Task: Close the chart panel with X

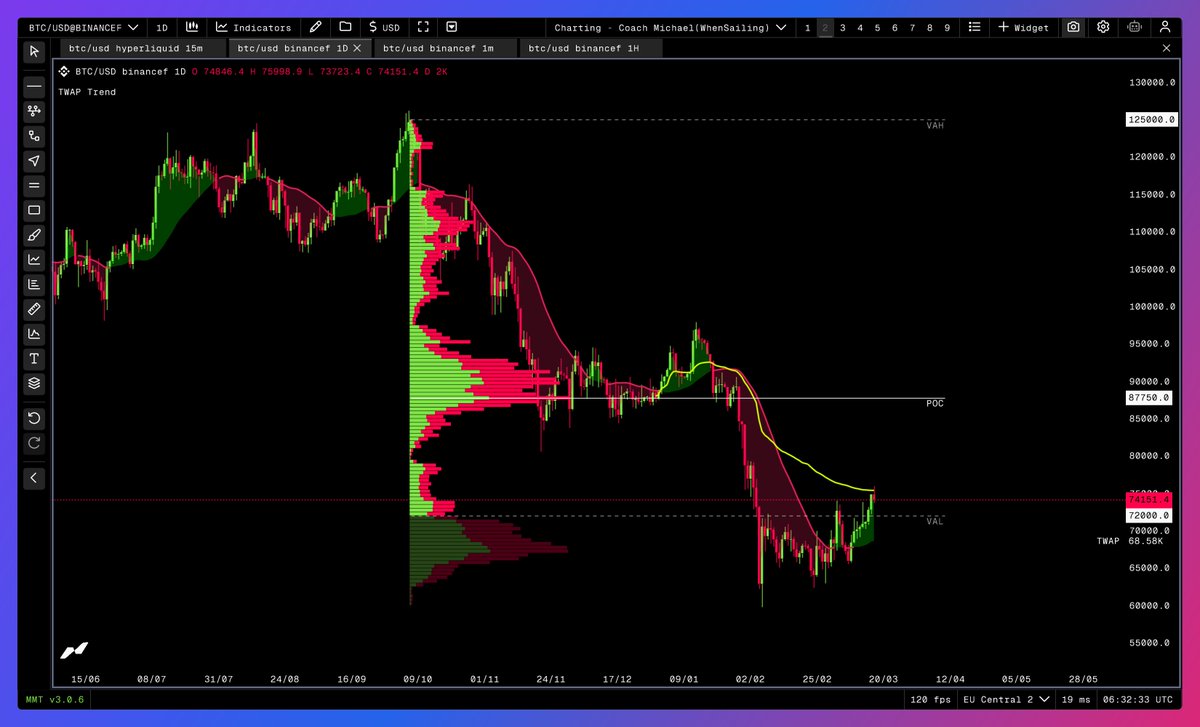Action: (1166, 47)
